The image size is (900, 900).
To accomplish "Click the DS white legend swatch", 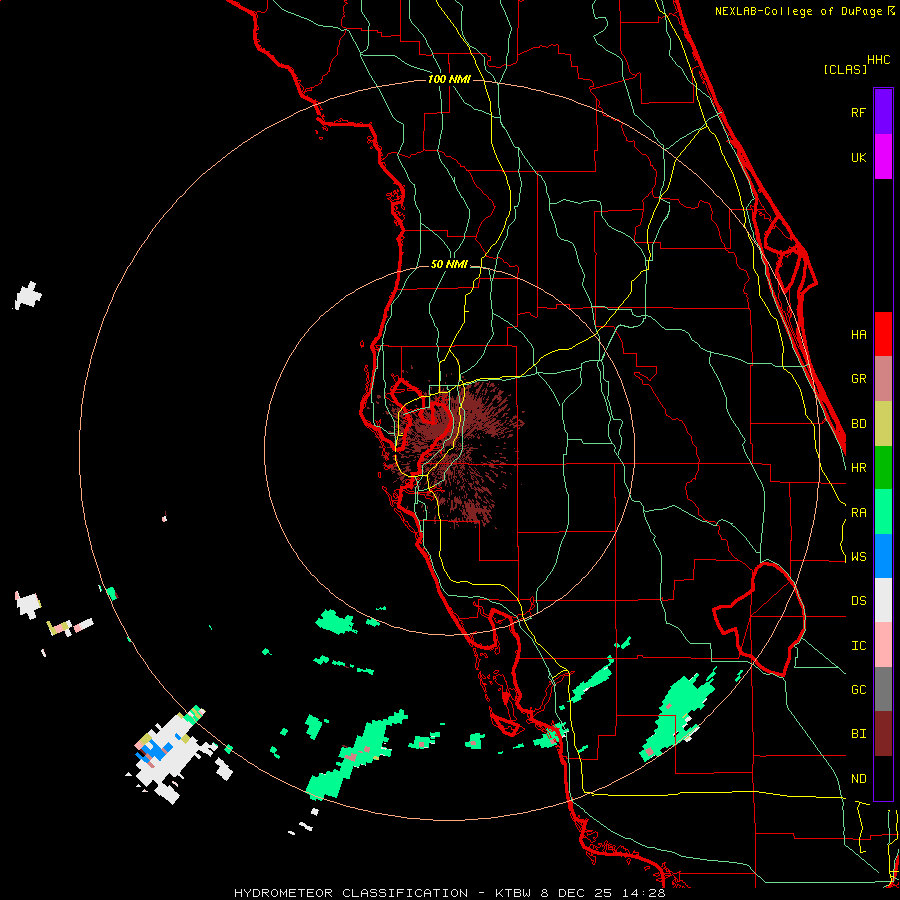I will coord(883,600).
